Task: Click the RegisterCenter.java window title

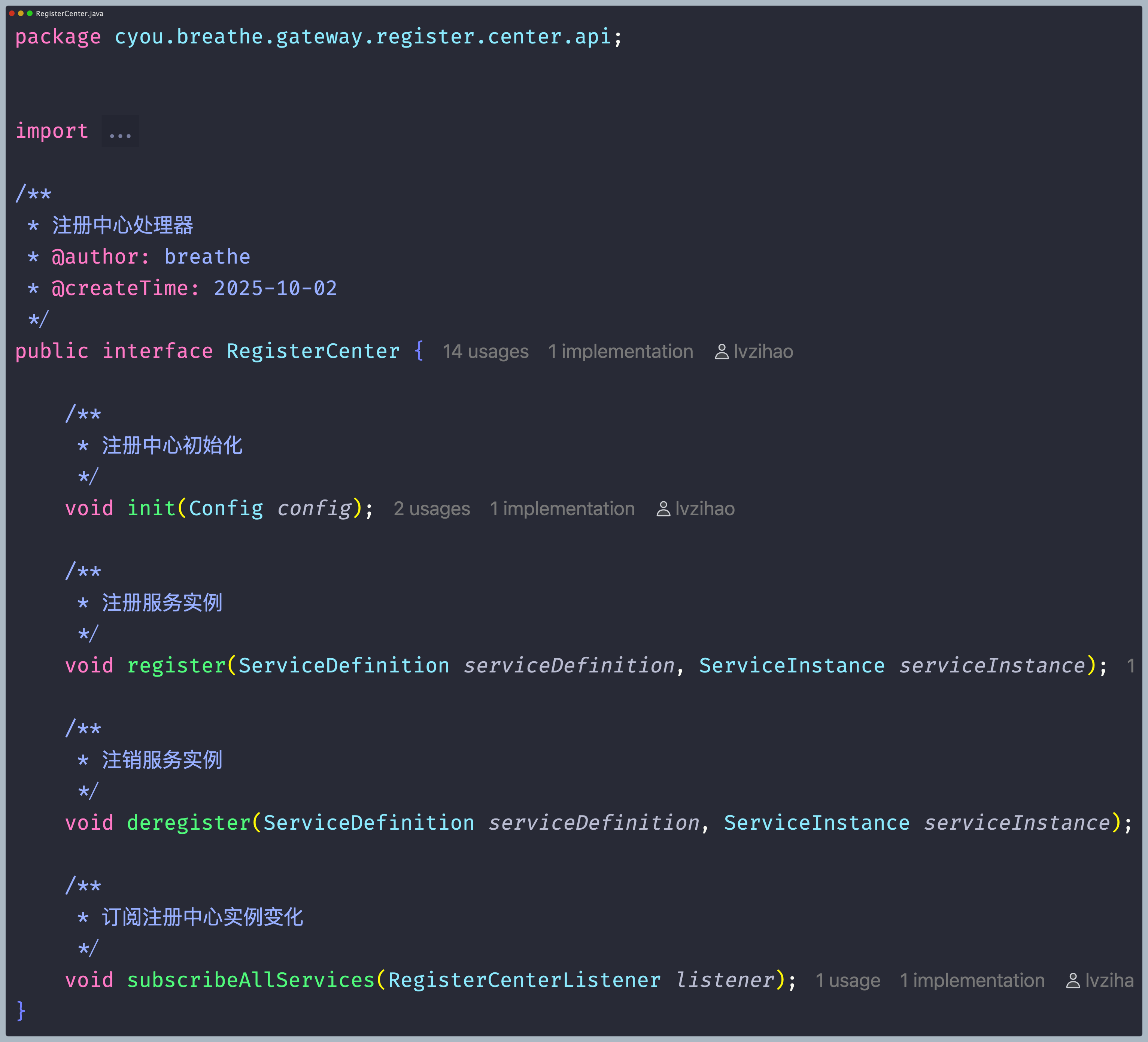Action: (x=70, y=13)
